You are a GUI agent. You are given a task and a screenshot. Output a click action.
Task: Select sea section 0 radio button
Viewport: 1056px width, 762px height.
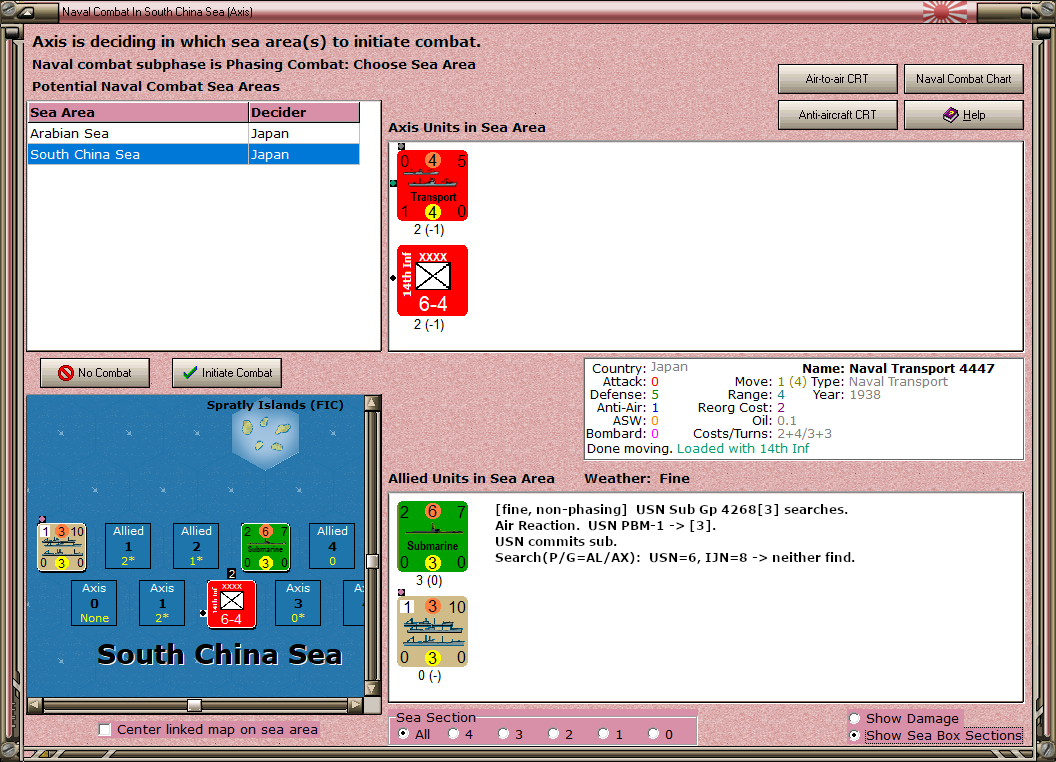(x=653, y=734)
